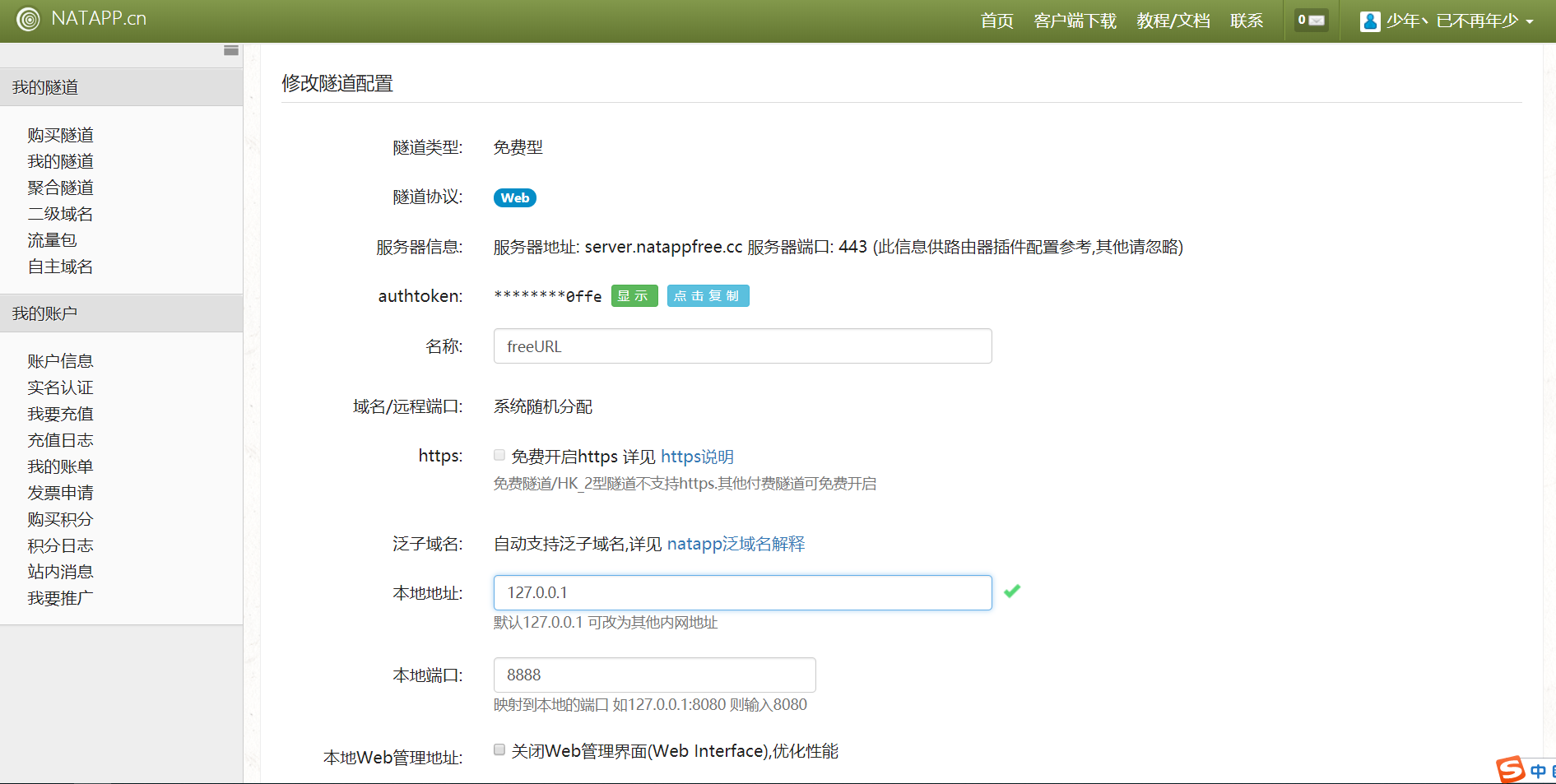Open 积分日志 in the sidebar

click(60, 545)
